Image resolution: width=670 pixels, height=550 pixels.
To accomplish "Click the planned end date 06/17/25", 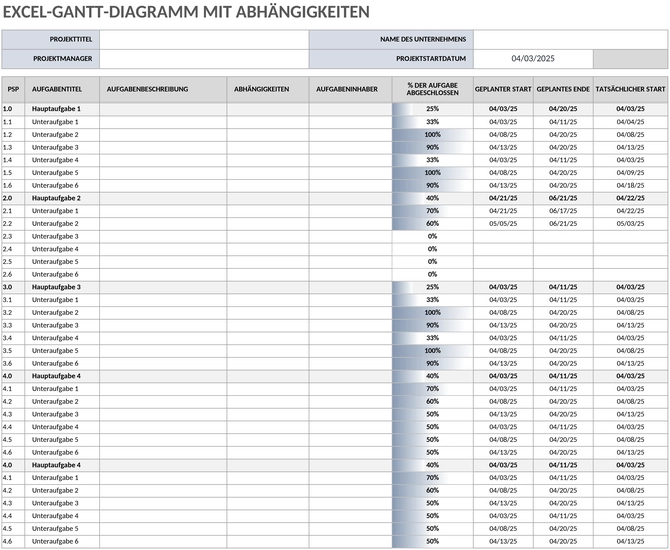I will click(x=563, y=211).
